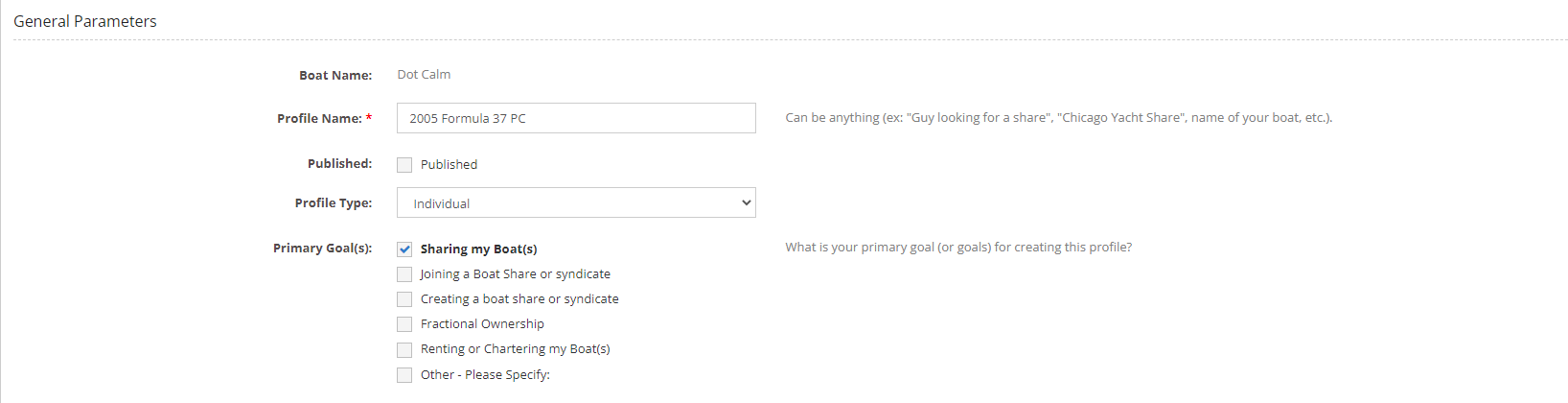
Task: Click the "What is your primary goal" help text
Action: point(958,248)
